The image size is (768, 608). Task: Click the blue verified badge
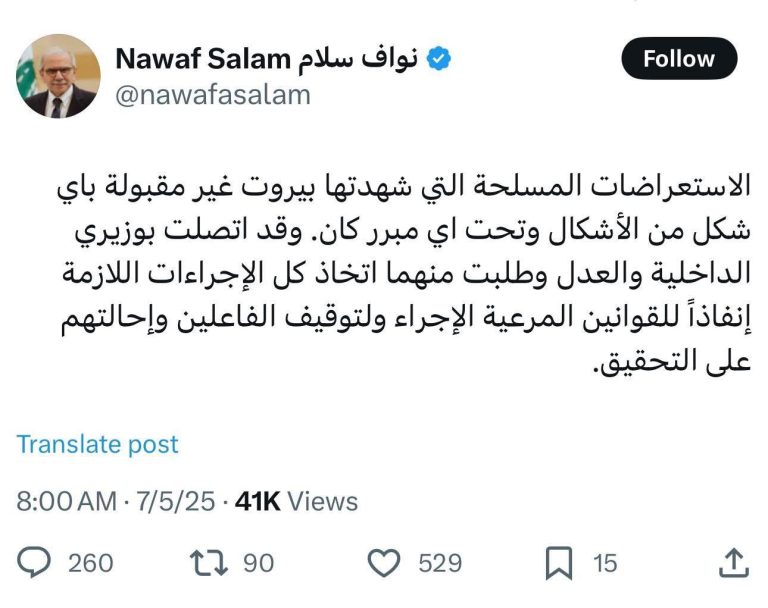(438, 59)
